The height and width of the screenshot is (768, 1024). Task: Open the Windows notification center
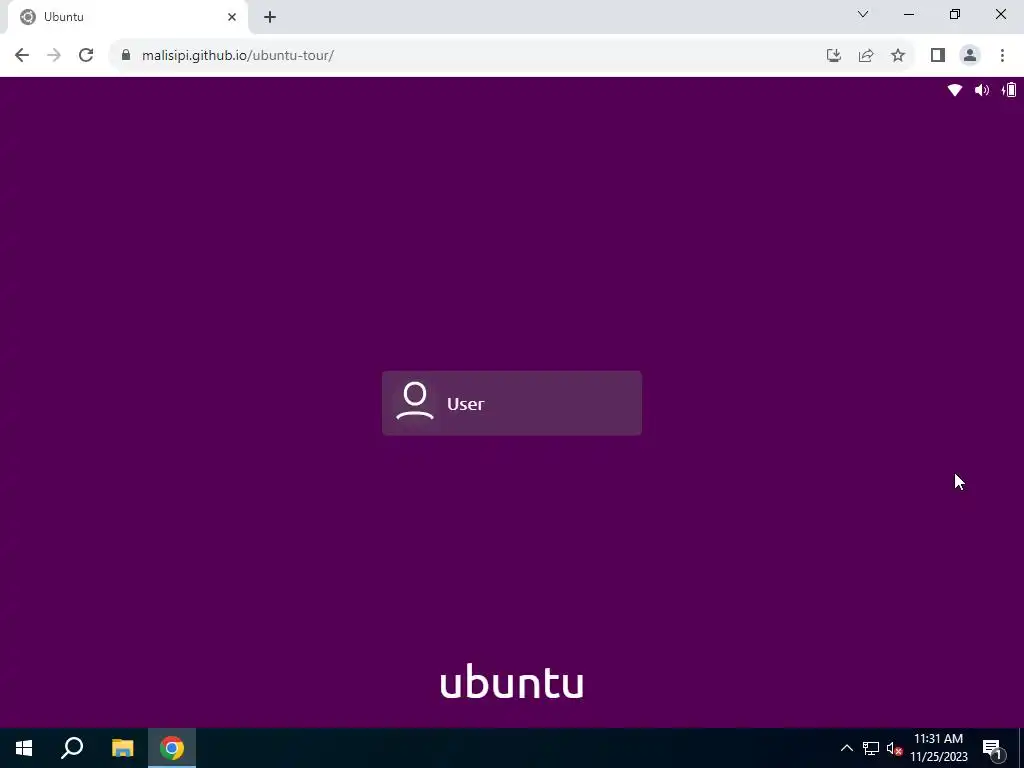993,748
